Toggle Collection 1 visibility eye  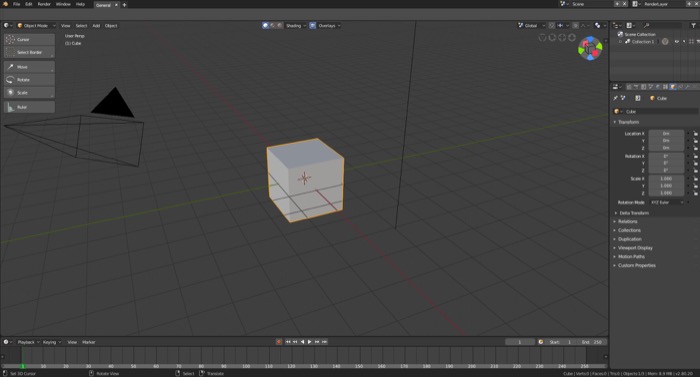[x=677, y=42]
